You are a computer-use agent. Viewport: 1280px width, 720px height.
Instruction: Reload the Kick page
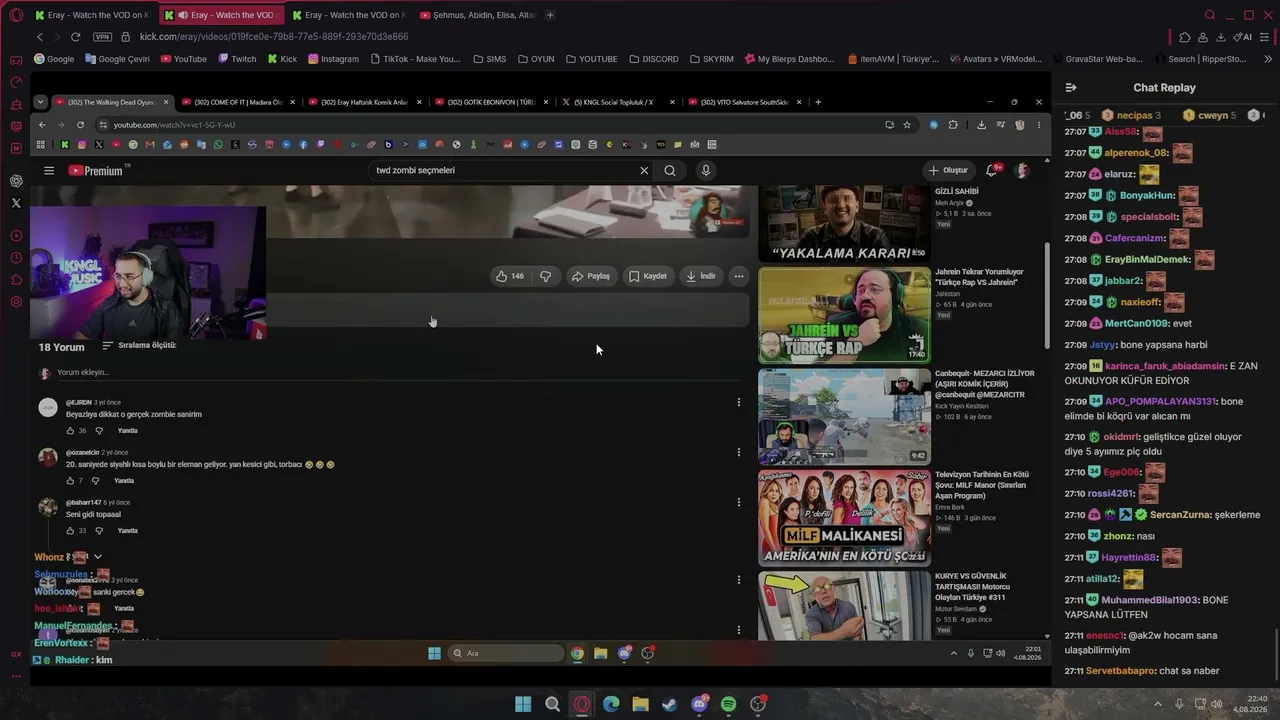coord(75,37)
